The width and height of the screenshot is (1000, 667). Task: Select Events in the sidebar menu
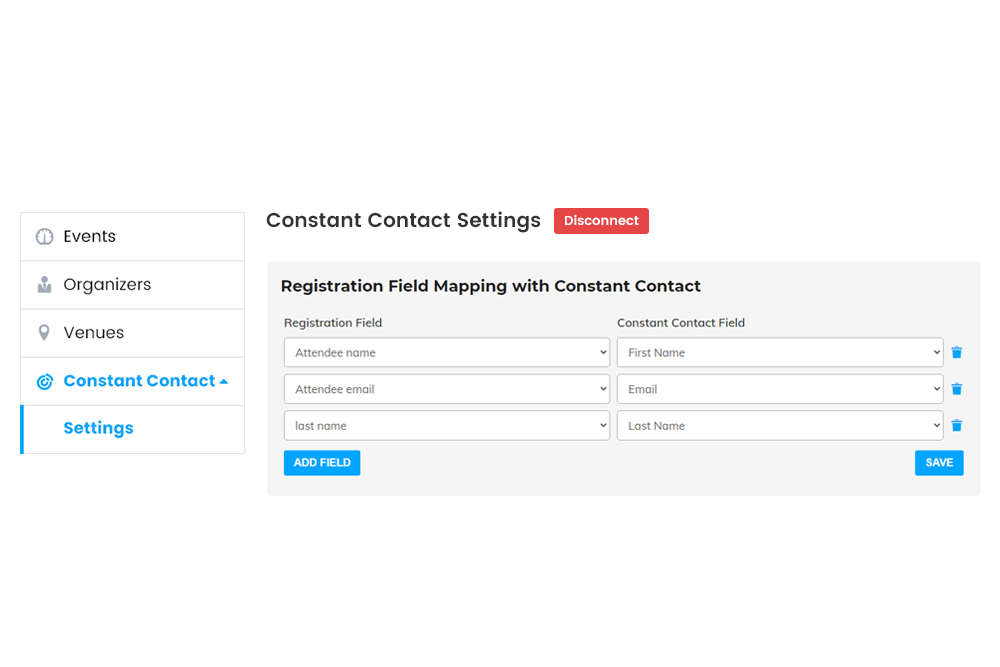(89, 236)
